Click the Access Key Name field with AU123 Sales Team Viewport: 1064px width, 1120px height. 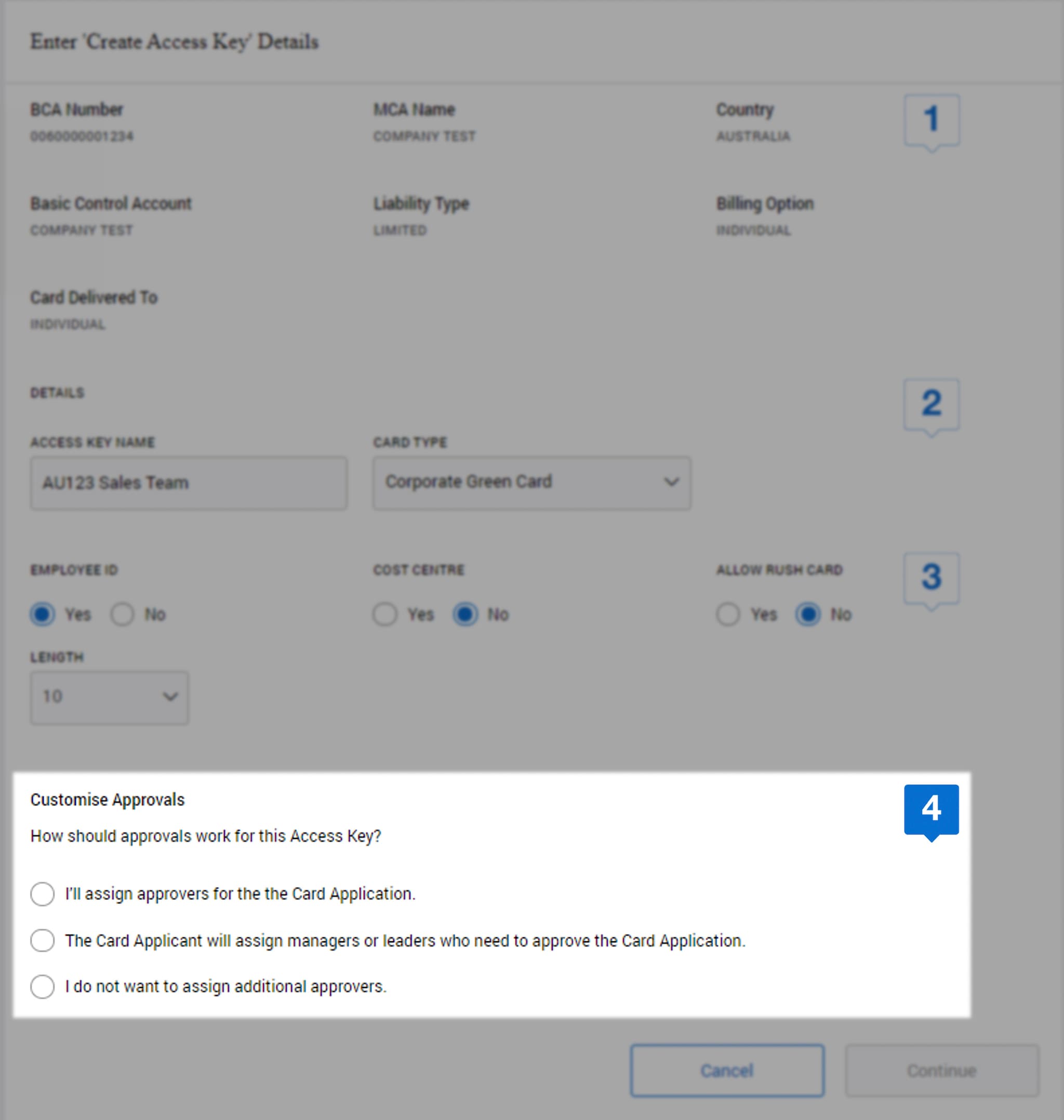[188, 483]
